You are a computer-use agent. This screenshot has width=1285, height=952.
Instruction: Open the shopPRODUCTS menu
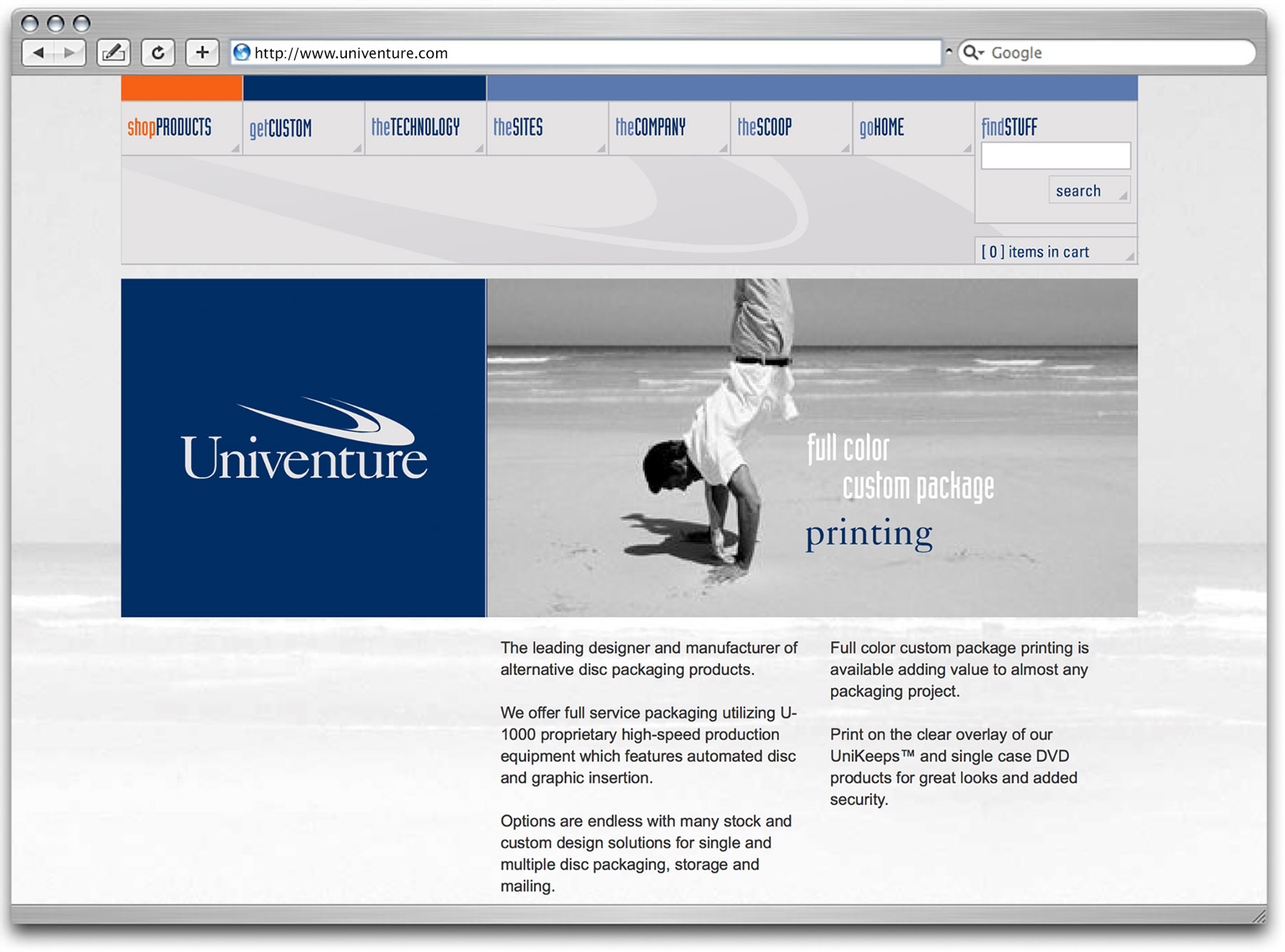[181, 128]
